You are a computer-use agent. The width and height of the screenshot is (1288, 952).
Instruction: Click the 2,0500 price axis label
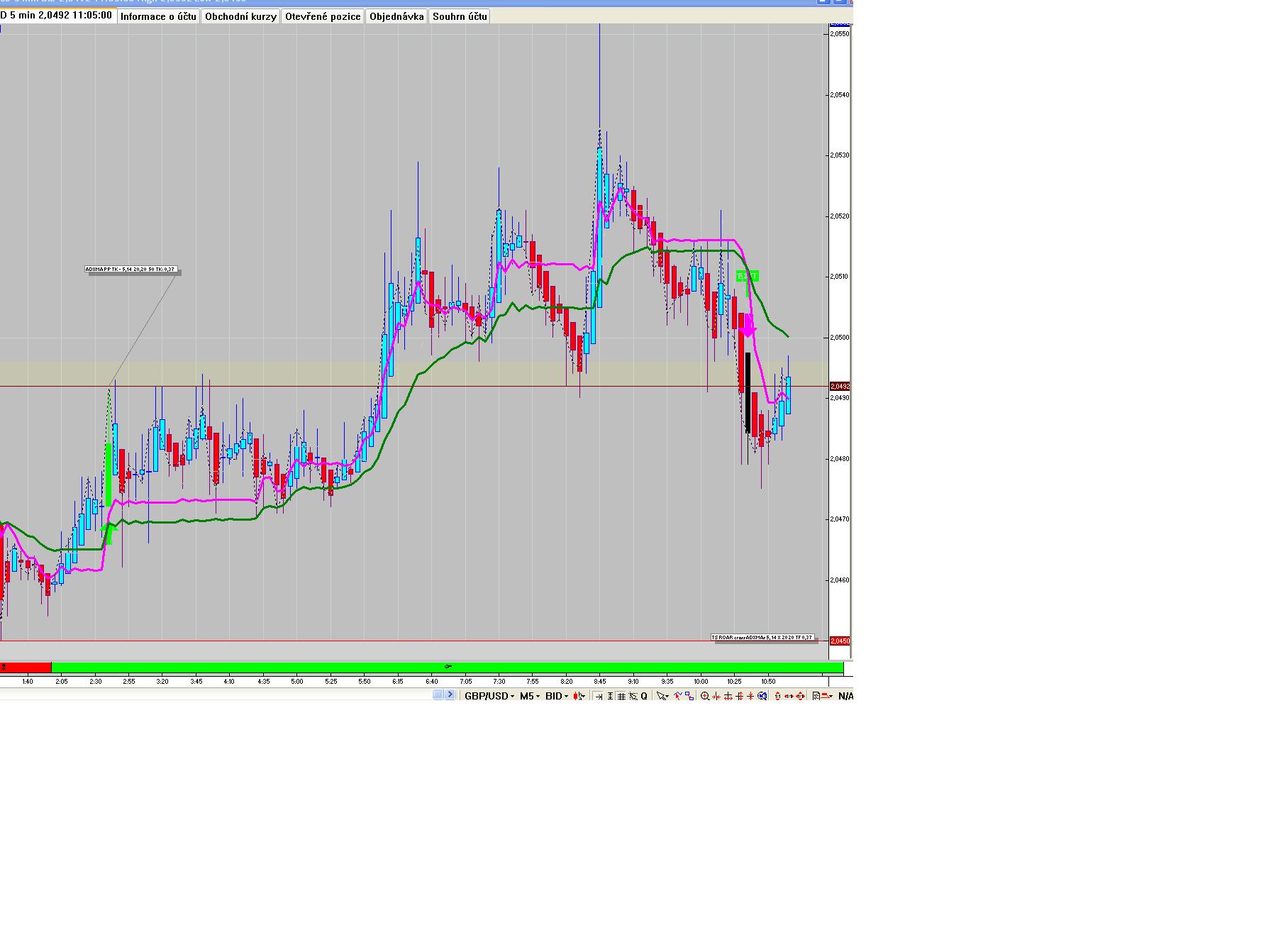840,338
